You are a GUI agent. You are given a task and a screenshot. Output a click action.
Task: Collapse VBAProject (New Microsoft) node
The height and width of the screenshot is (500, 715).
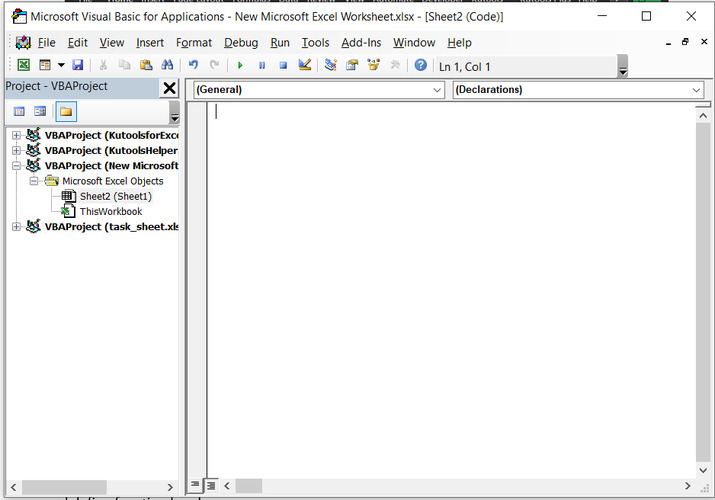16,165
